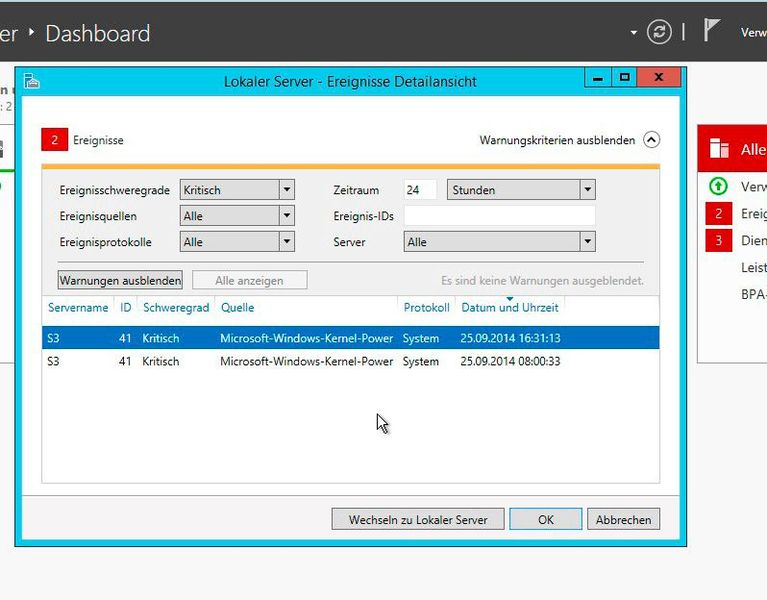Maximize the Ereignisse Detailansicht dialog
This screenshot has width=767, height=600.
(x=625, y=77)
